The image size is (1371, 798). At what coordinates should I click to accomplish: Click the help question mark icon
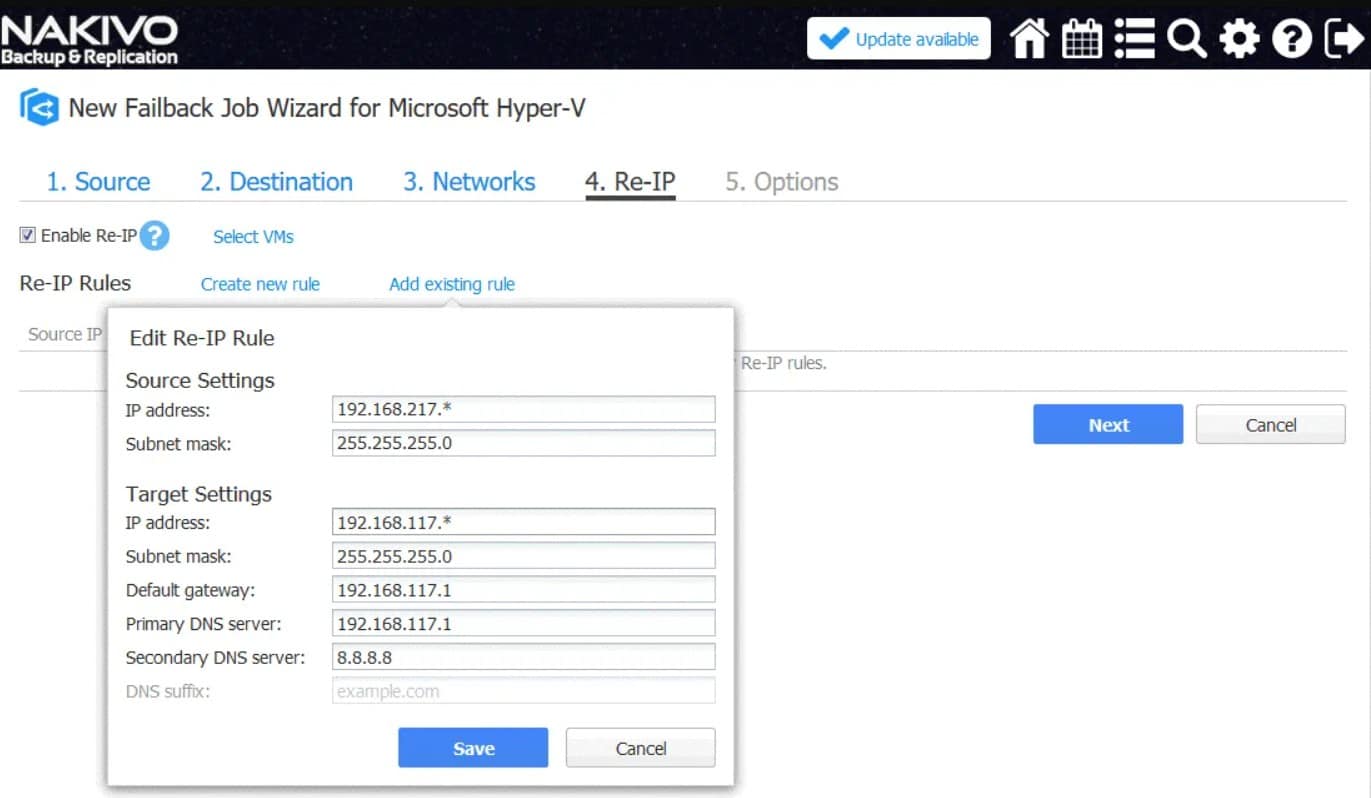[x=1291, y=37]
